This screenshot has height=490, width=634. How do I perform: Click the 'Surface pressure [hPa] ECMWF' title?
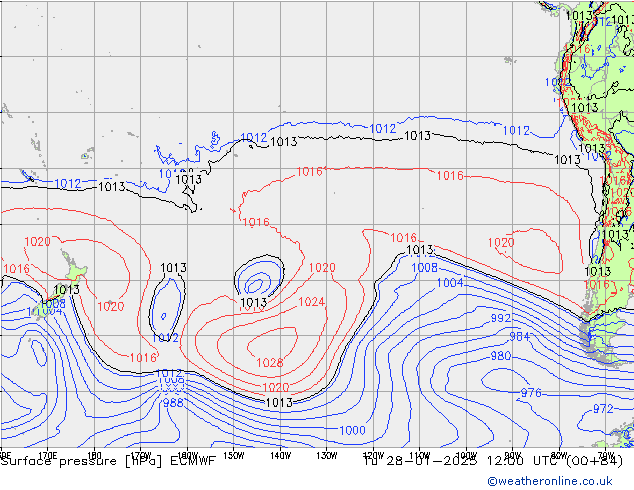(108, 461)
